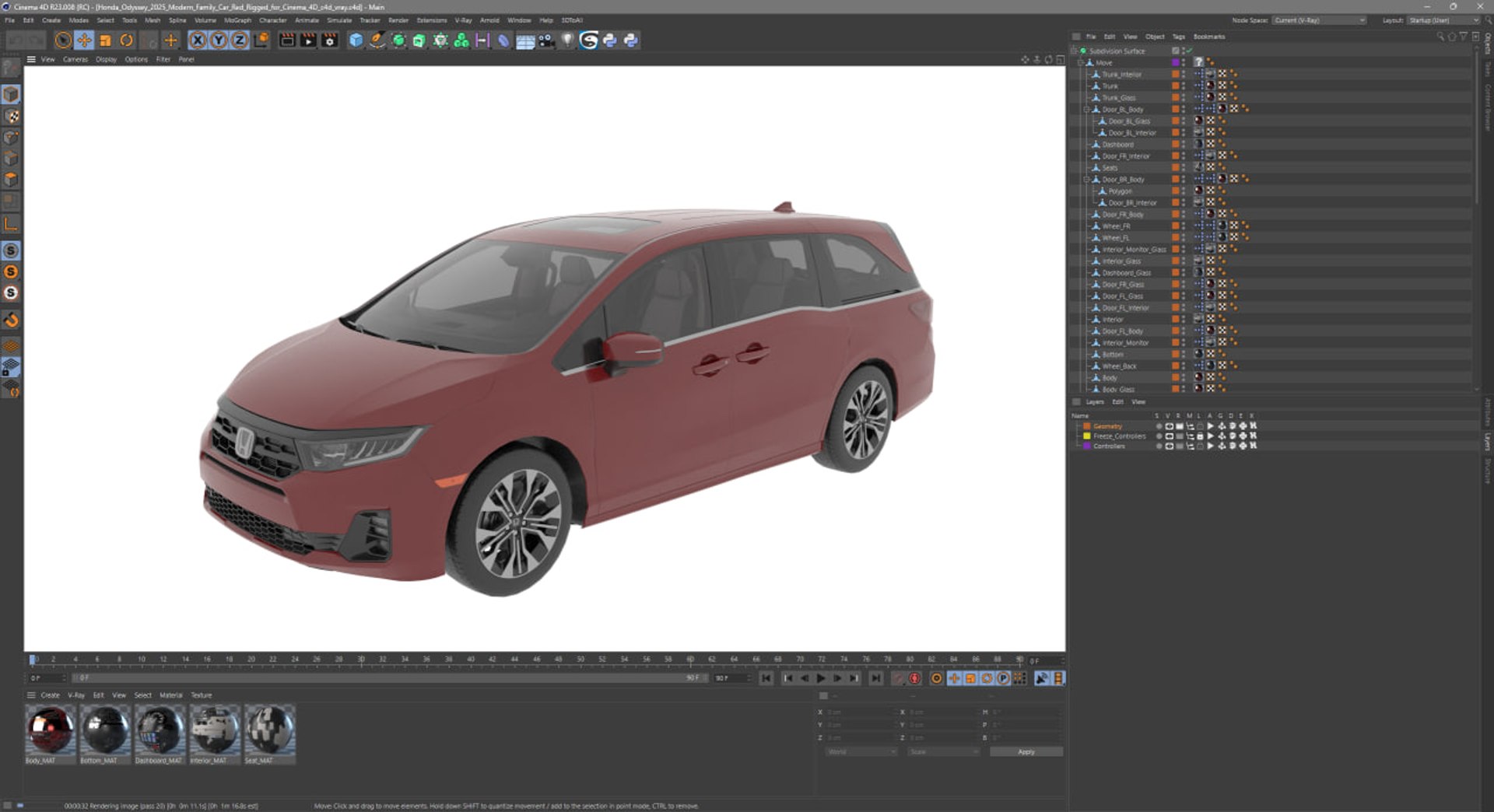Image resolution: width=1494 pixels, height=812 pixels.
Task: Open Scale size mode dropdown
Action: pyautogui.click(x=944, y=752)
